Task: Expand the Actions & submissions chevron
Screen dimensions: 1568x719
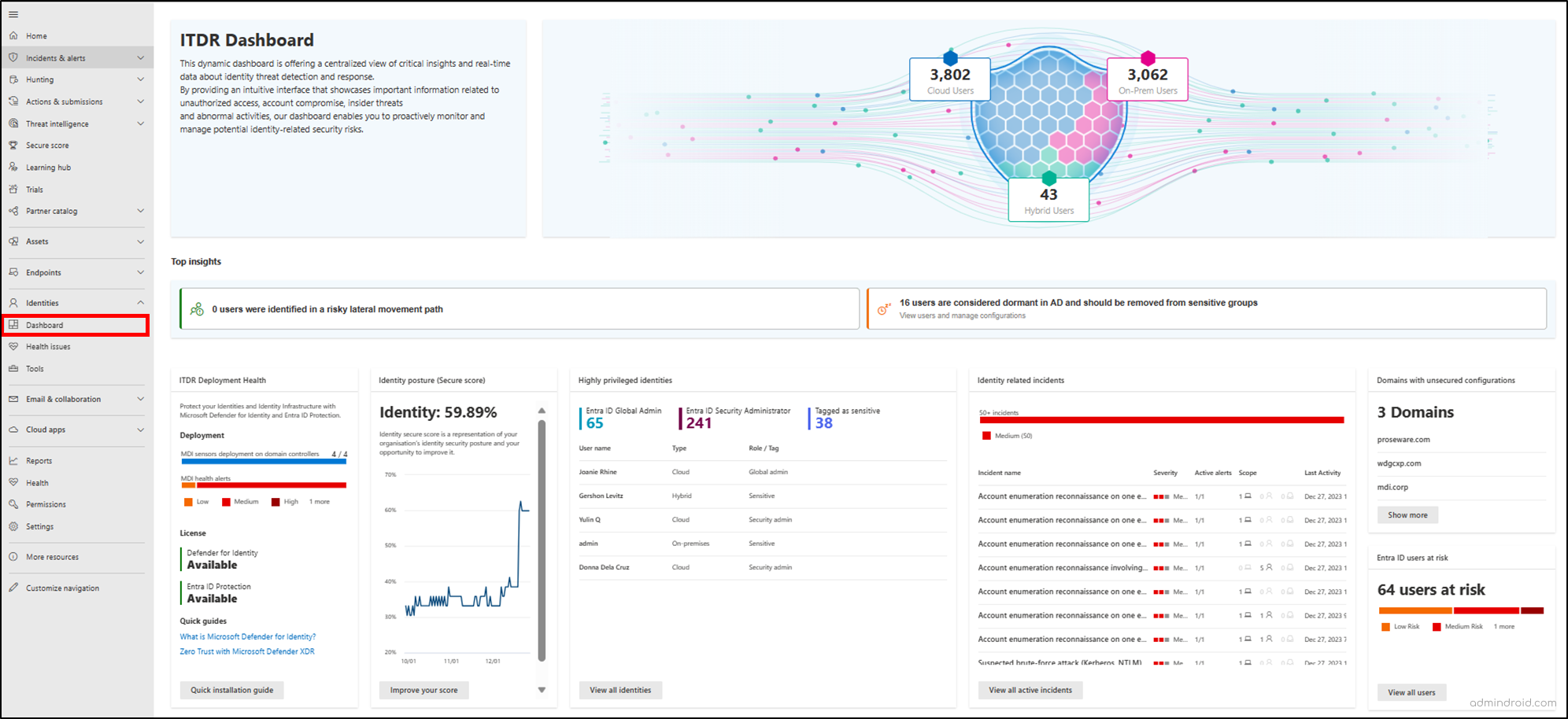Action: pos(140,101)
